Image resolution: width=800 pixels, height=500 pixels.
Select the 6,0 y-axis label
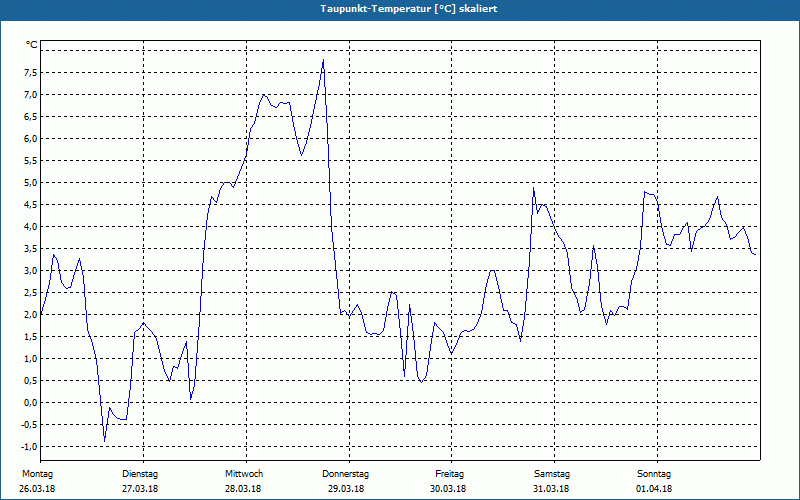pyautogui.click(x=30, y=138)
